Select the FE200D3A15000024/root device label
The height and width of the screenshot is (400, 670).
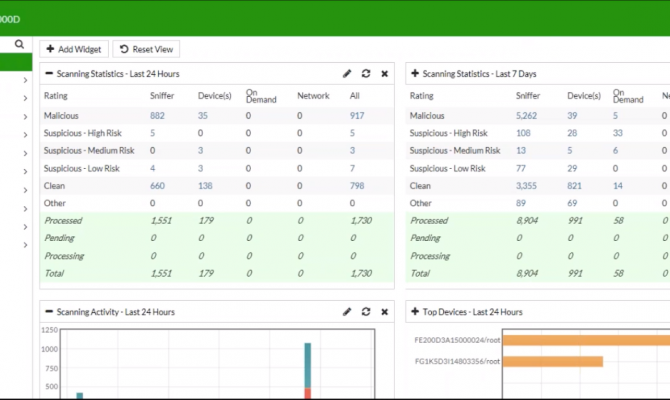[457, 340]
